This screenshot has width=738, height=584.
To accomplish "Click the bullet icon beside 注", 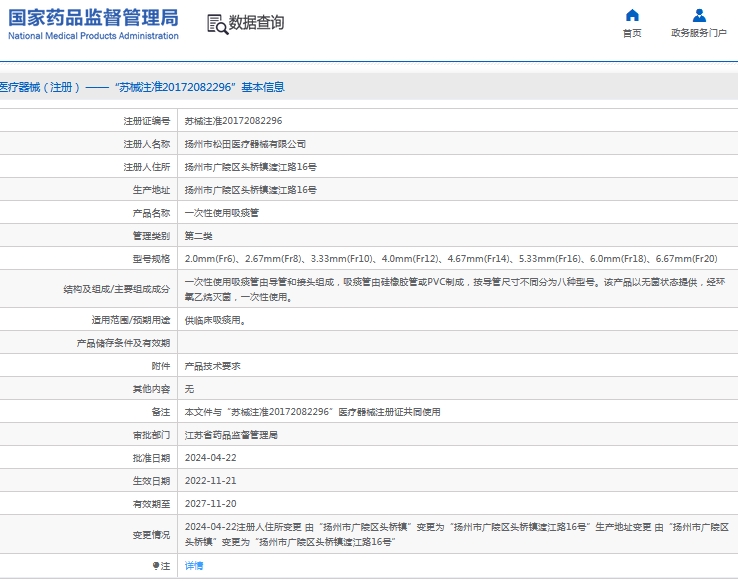I will click(156, 566).
